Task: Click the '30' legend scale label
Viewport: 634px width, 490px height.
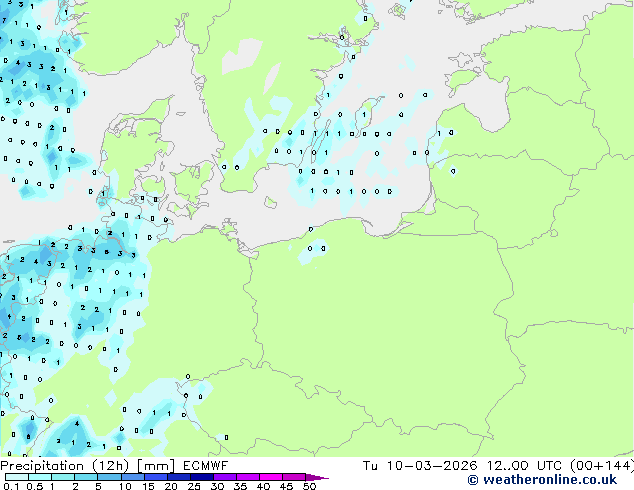Action: click(x=217, y=486)
